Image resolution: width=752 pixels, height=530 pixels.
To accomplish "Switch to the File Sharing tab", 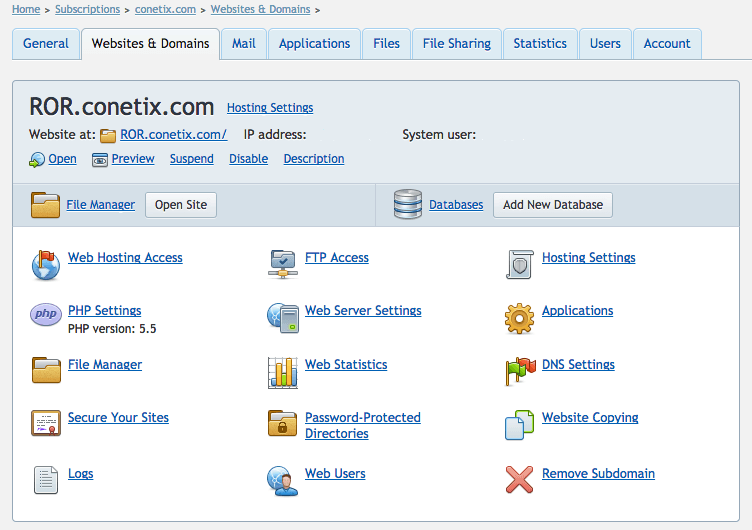I will tap(457, 44).
